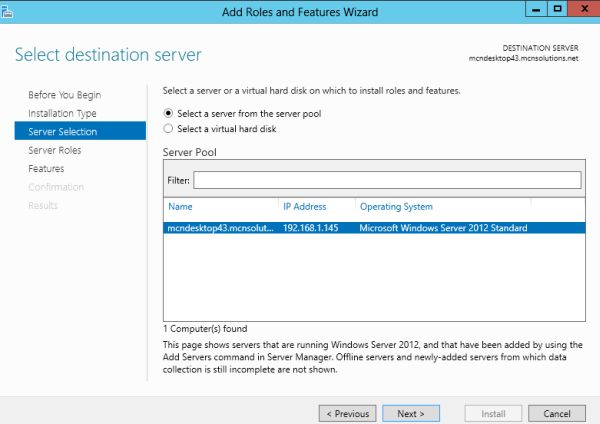Choose the virtual hard disk option
Screen dimensions: 600x424
pyautogui.click(x=168, y=129)
